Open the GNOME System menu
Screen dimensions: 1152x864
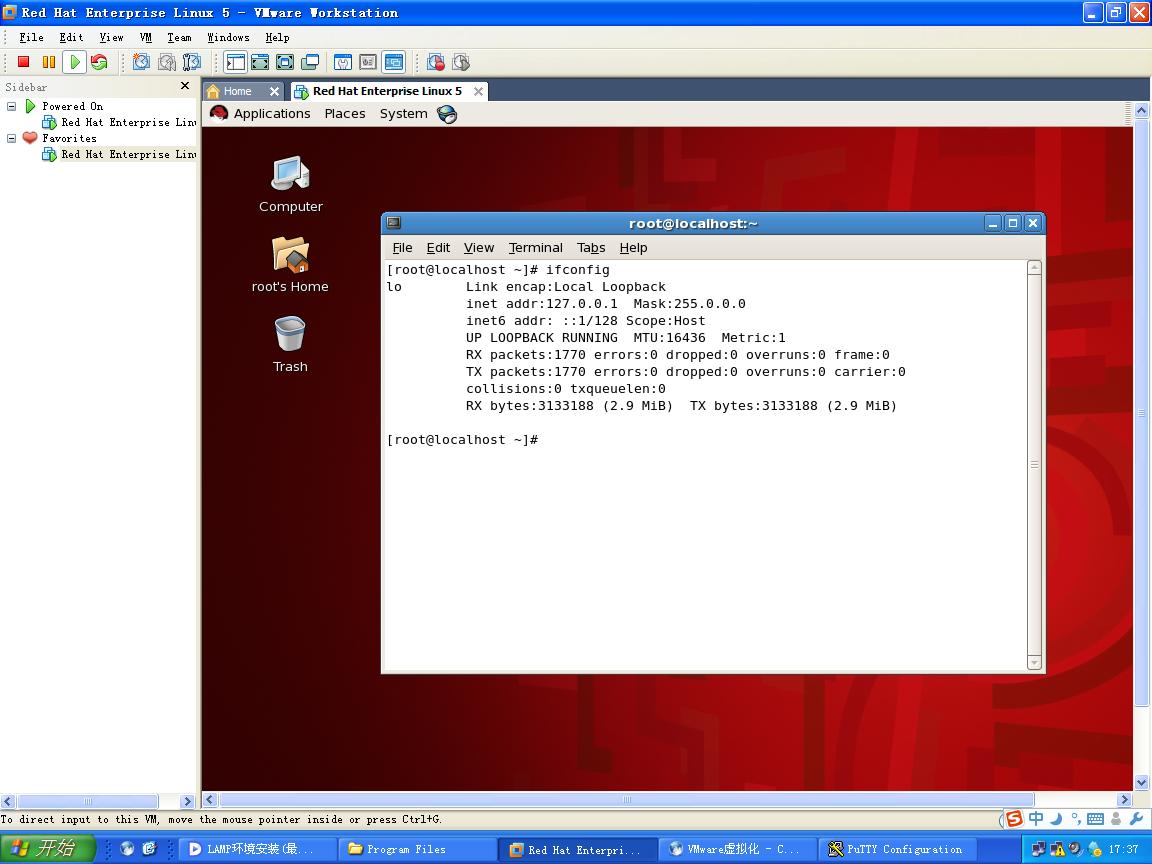[x=403, y=114]
